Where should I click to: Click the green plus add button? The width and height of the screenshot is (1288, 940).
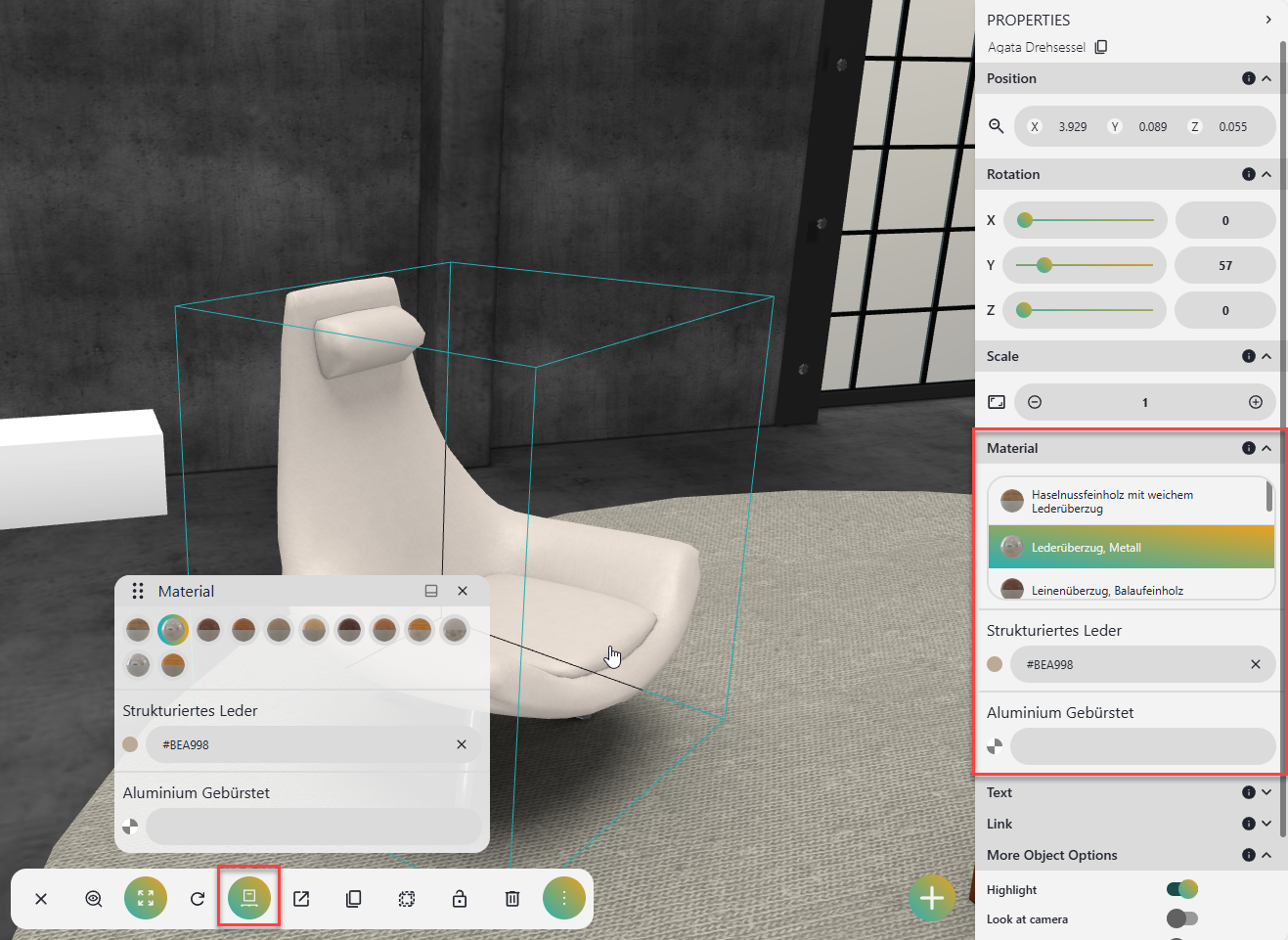pyautogui.click(x=932, y=898)
